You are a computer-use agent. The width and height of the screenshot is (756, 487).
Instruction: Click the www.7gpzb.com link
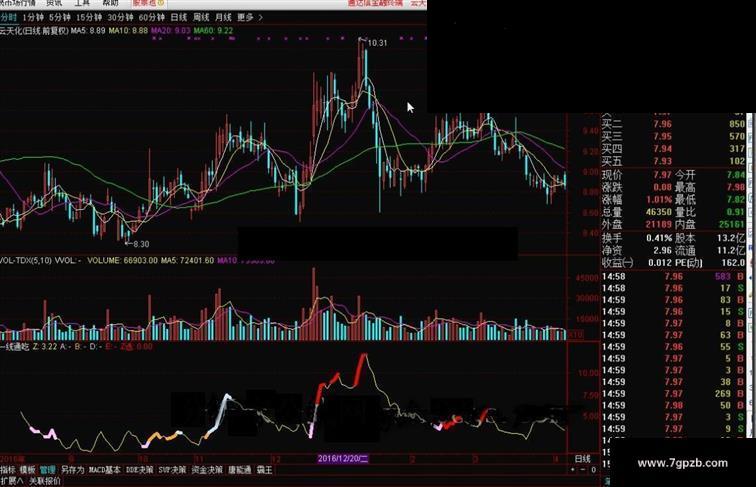682,463
